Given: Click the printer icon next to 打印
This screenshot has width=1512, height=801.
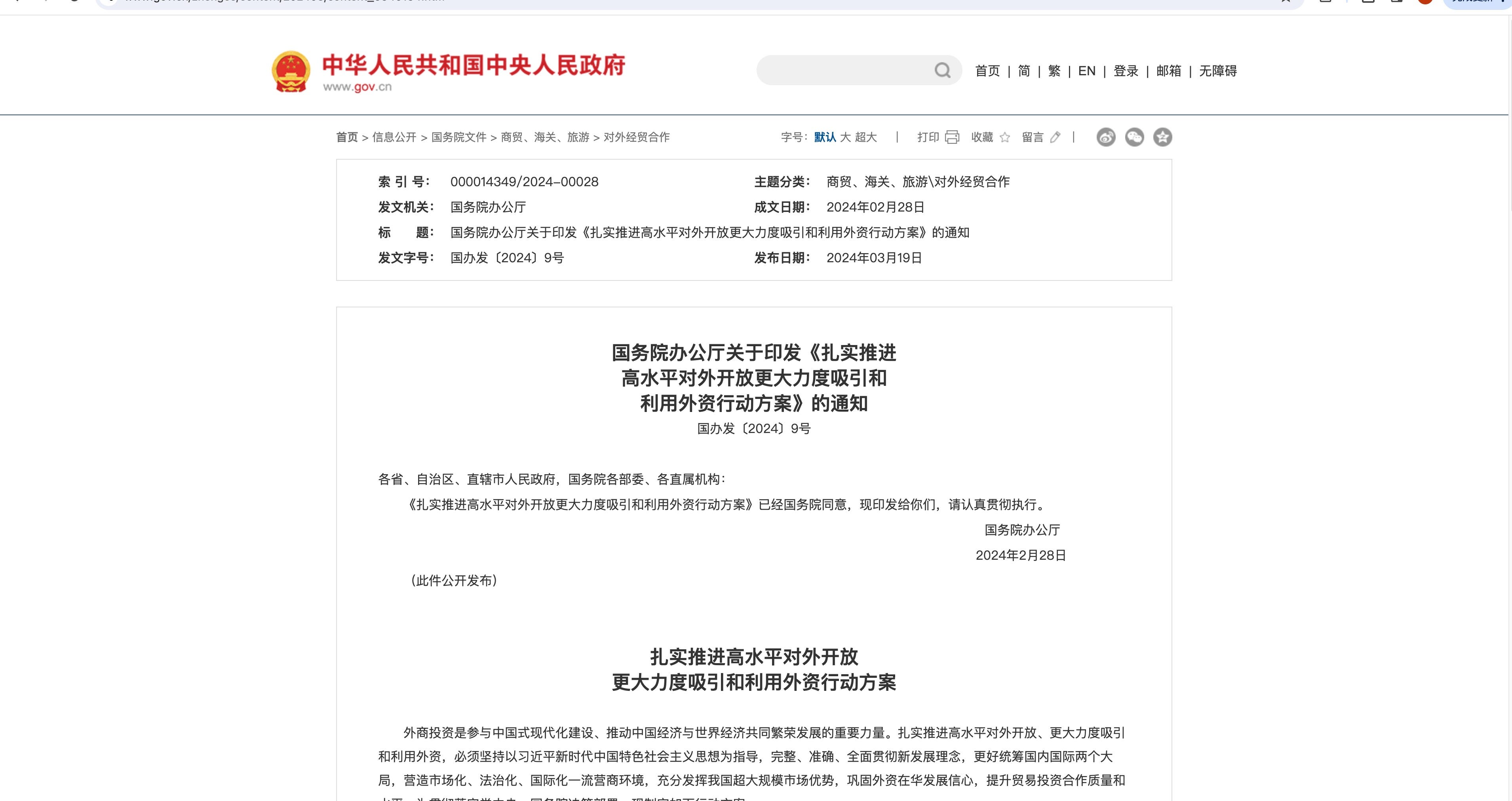Looking at the screenshot, I should pyautogui.click(x=952, y=137).
